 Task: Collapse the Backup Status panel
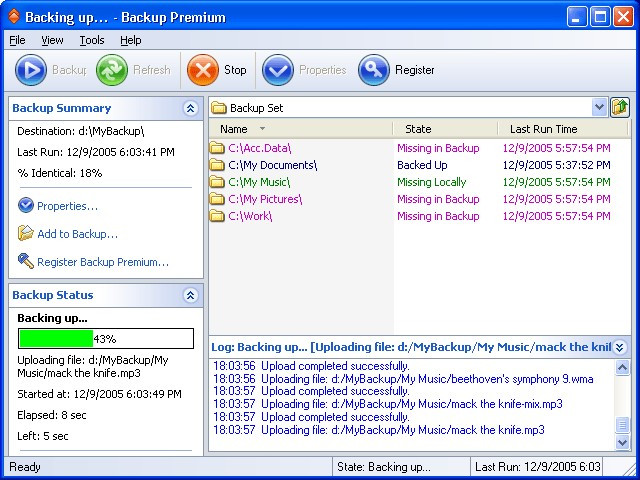click(x=190, y=295)
